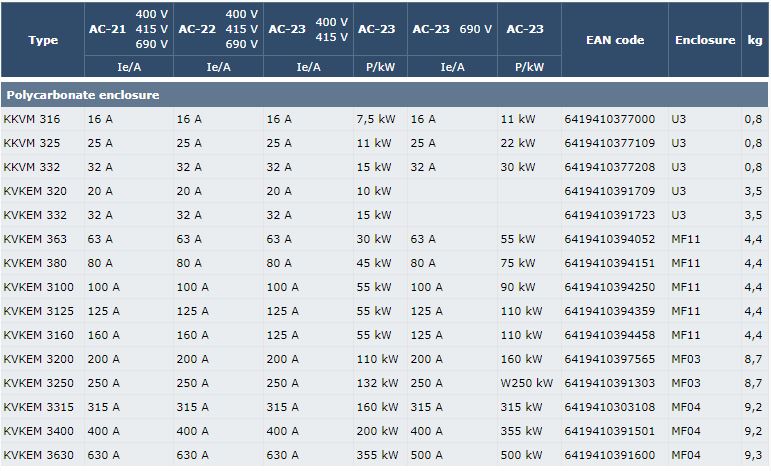The width and height of the screenshot is (771, 471).
Task: Select the 500 A current value
Action: pyautogui.click(x=426, y=455)
